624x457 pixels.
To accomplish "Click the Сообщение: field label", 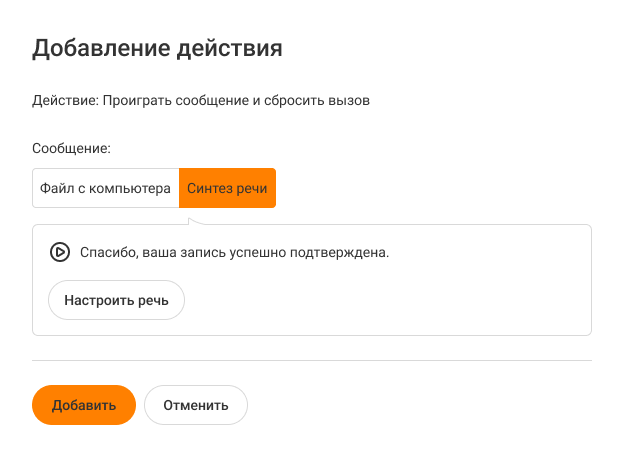I will [x=71, y=148].
